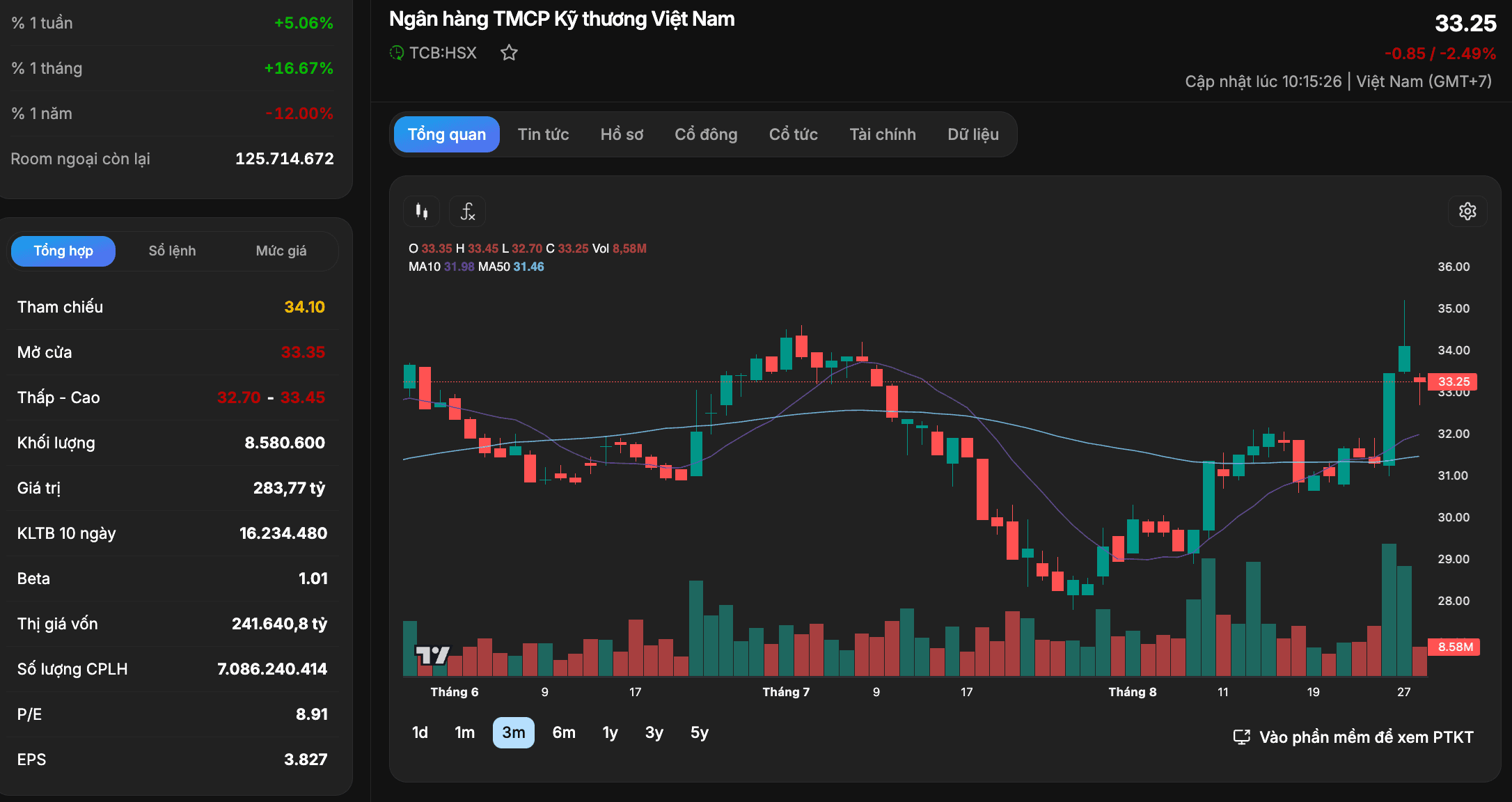Open the Mức giá tab
The image size is (1512, 802).
pos(281,251)
